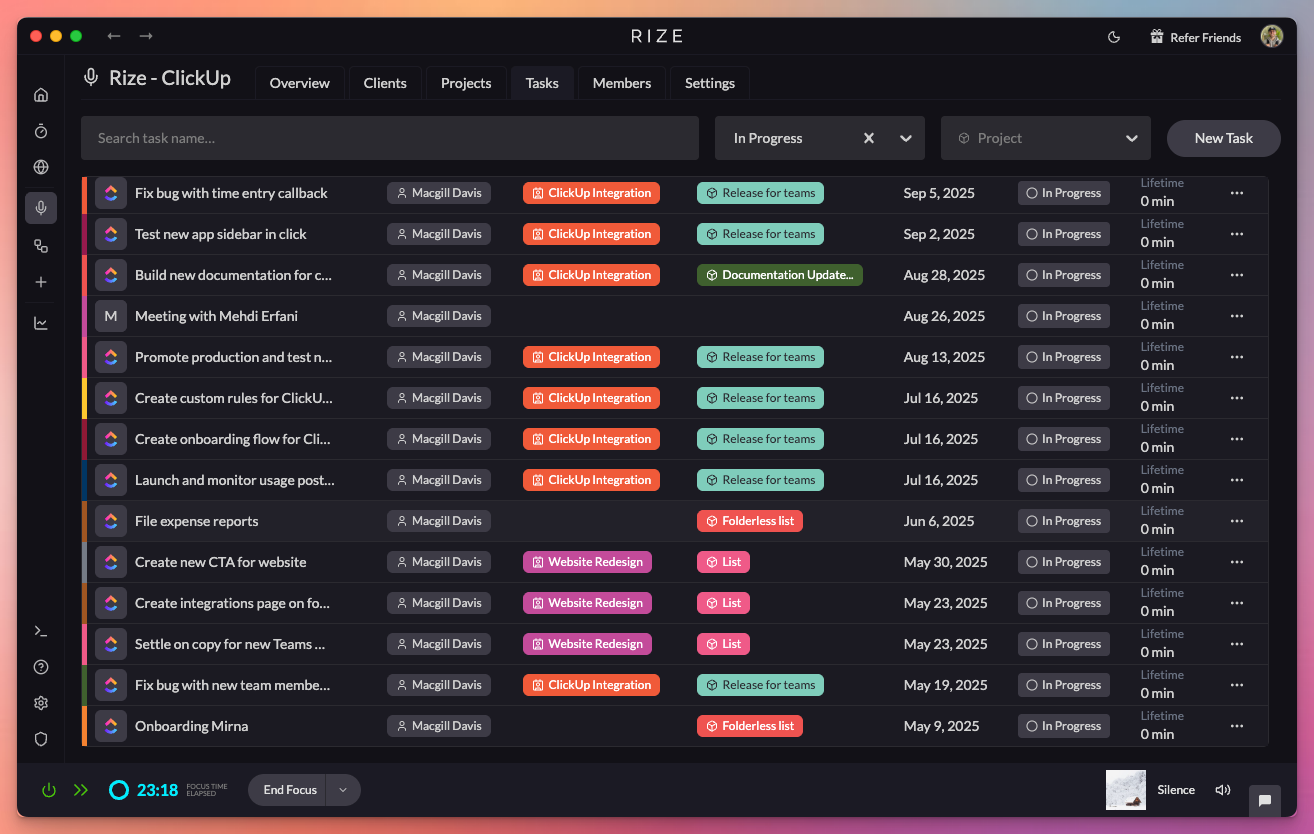Click ClickUp Integration tag on Create onboarding flow row
Screen dimensions: 1314x834
[x=591, y=439]
